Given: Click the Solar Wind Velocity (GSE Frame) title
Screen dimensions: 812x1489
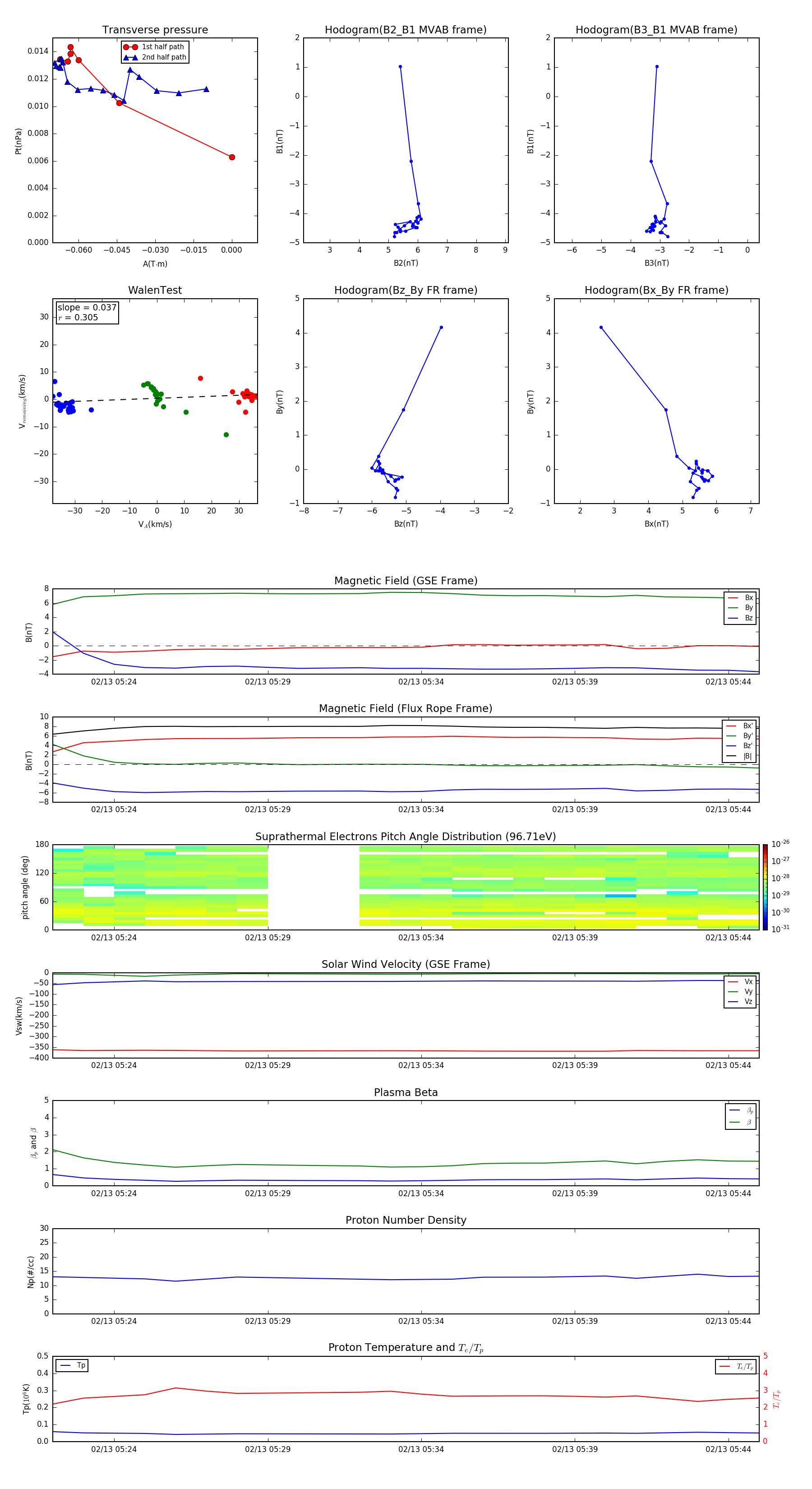Looking at the screenshot, I should [x=406, y=964].
